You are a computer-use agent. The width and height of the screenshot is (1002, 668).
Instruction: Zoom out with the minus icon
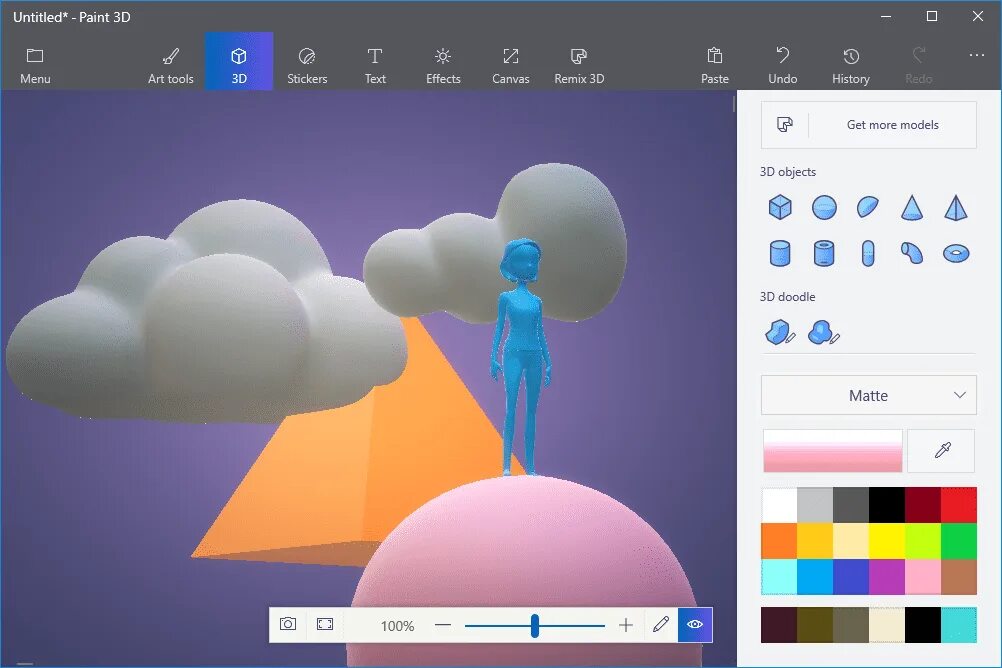[443, 625]
